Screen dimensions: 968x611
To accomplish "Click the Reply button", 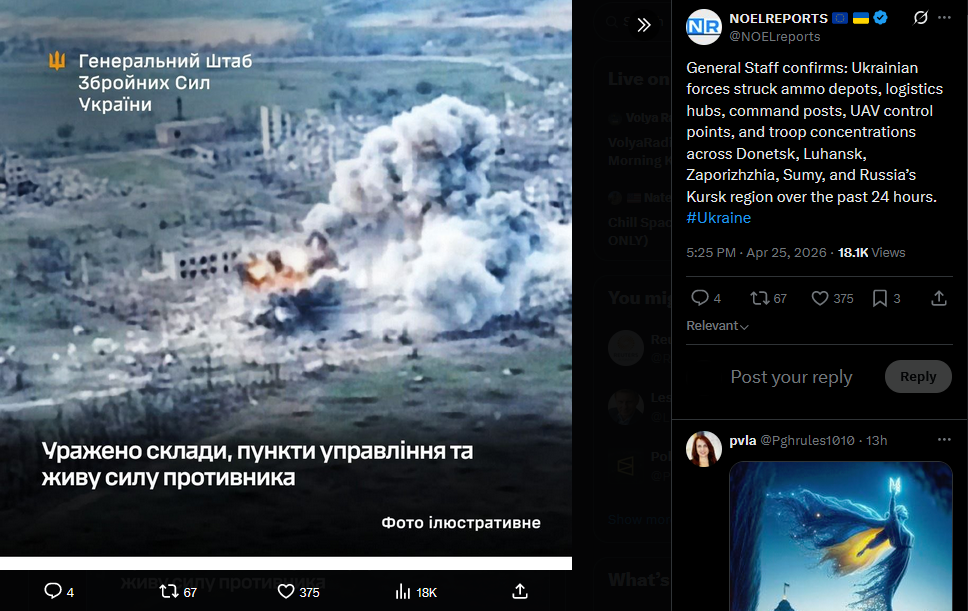I will pos(918,376).
